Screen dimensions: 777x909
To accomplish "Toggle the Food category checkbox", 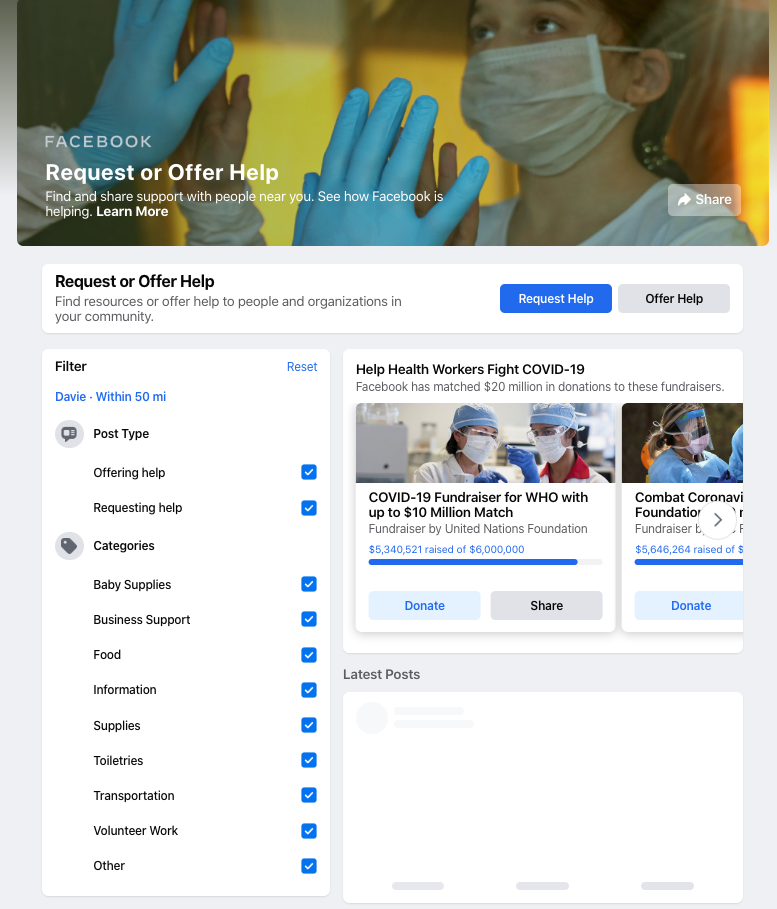I will coord(309,655).
